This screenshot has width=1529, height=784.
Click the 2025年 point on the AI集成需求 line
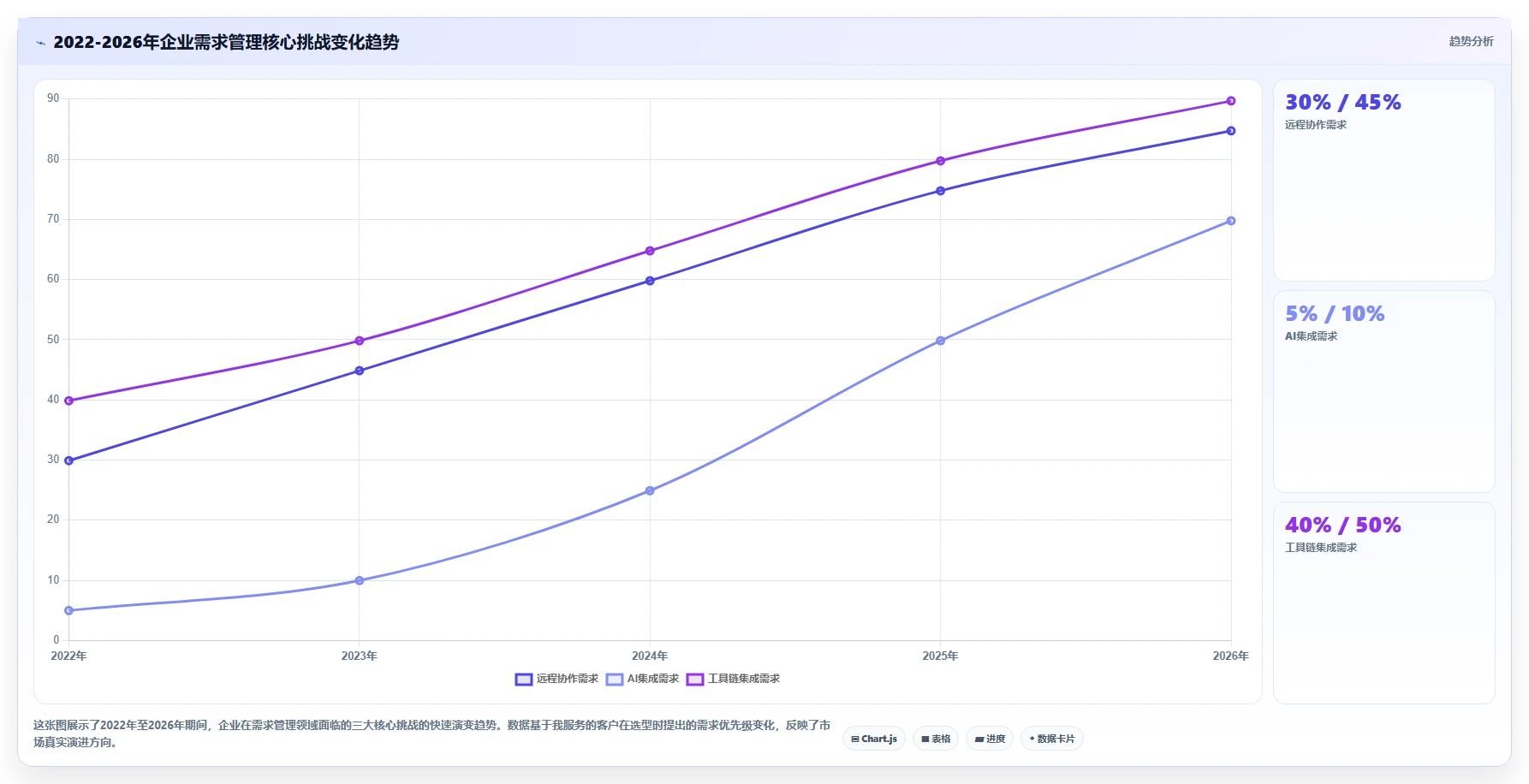pyautogui.click(x=940, y=341)
